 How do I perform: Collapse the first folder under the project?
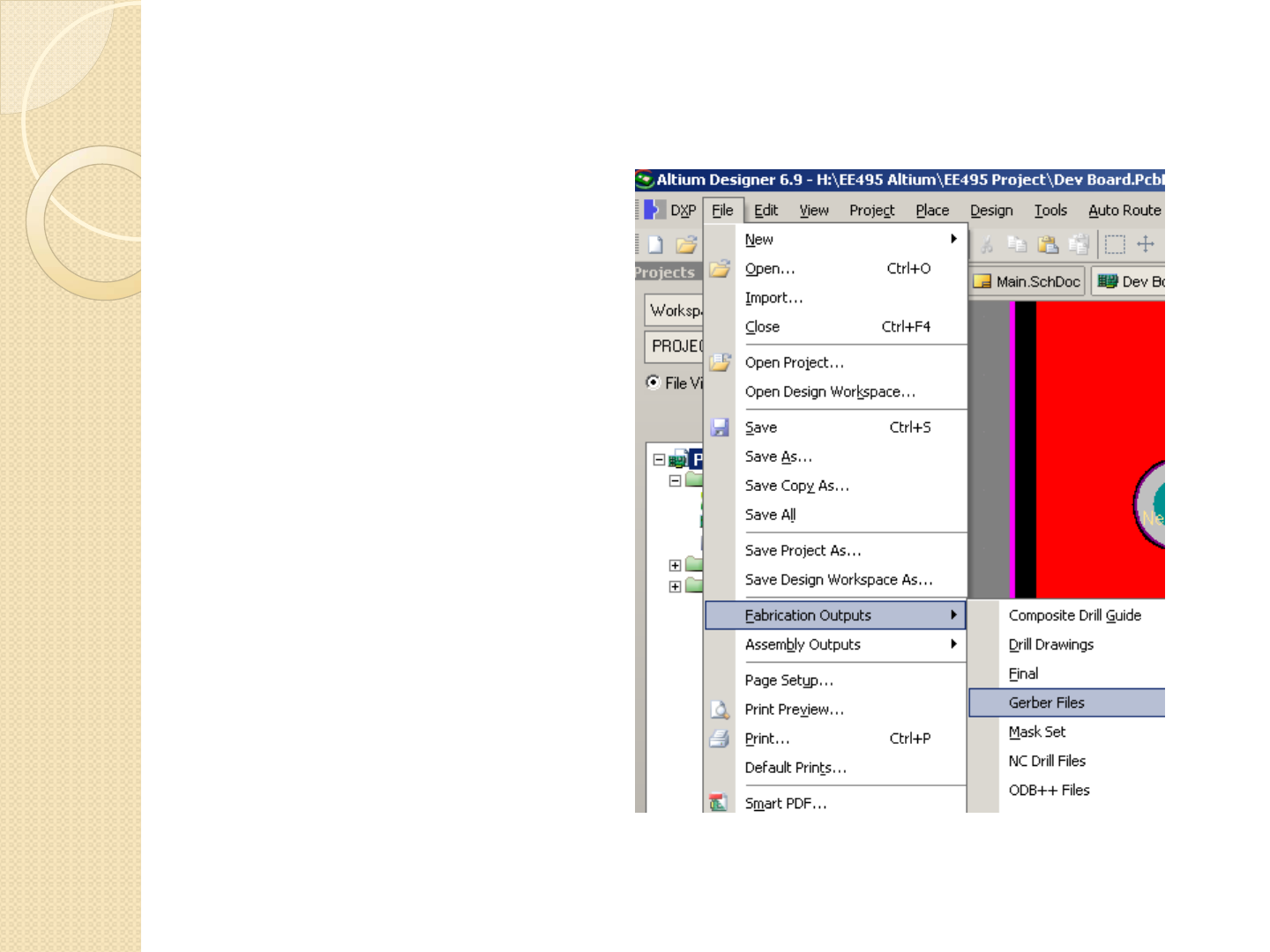(x=675, y=480)
